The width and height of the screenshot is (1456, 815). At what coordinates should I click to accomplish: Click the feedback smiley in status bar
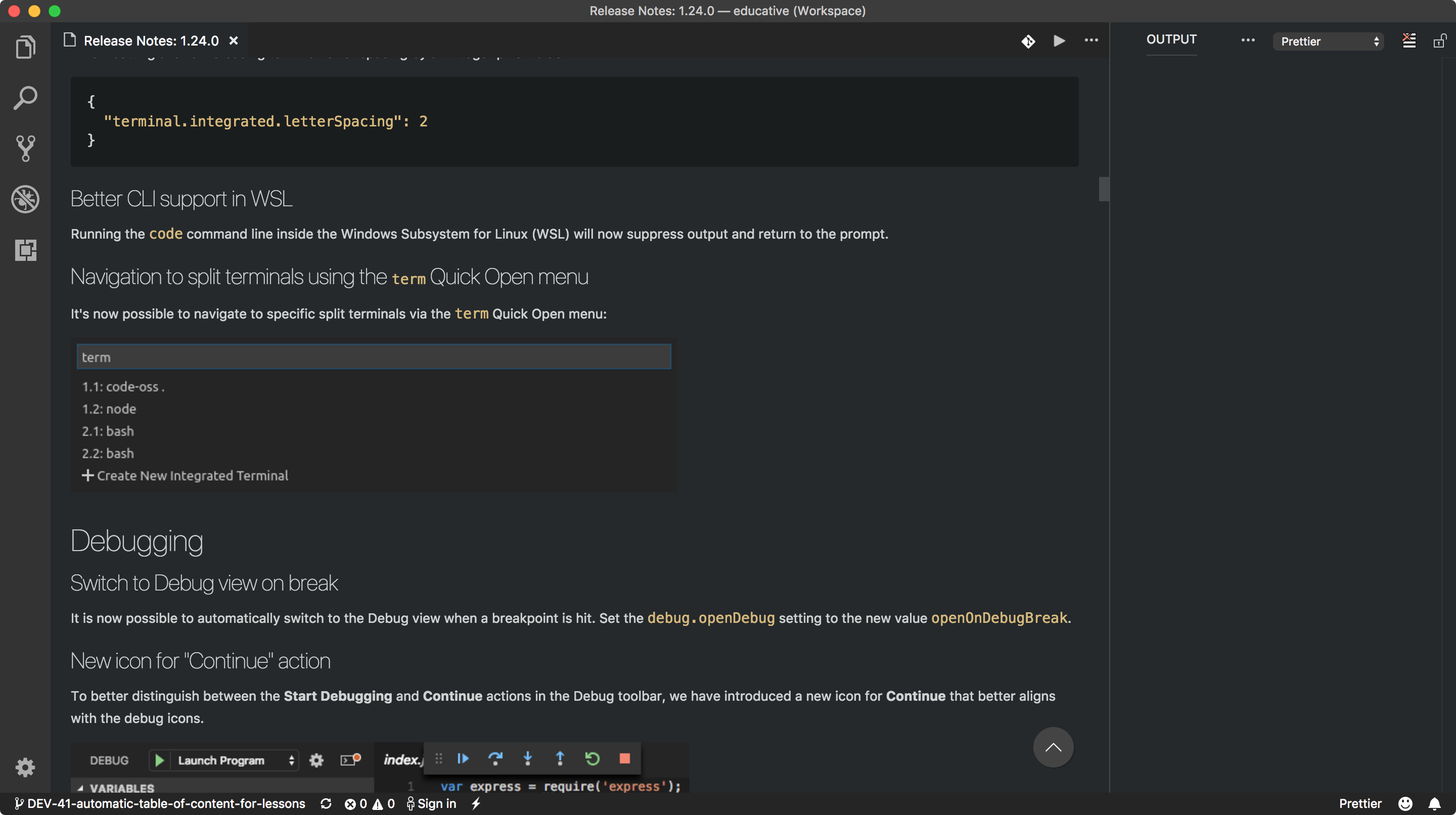point(1405,803)
